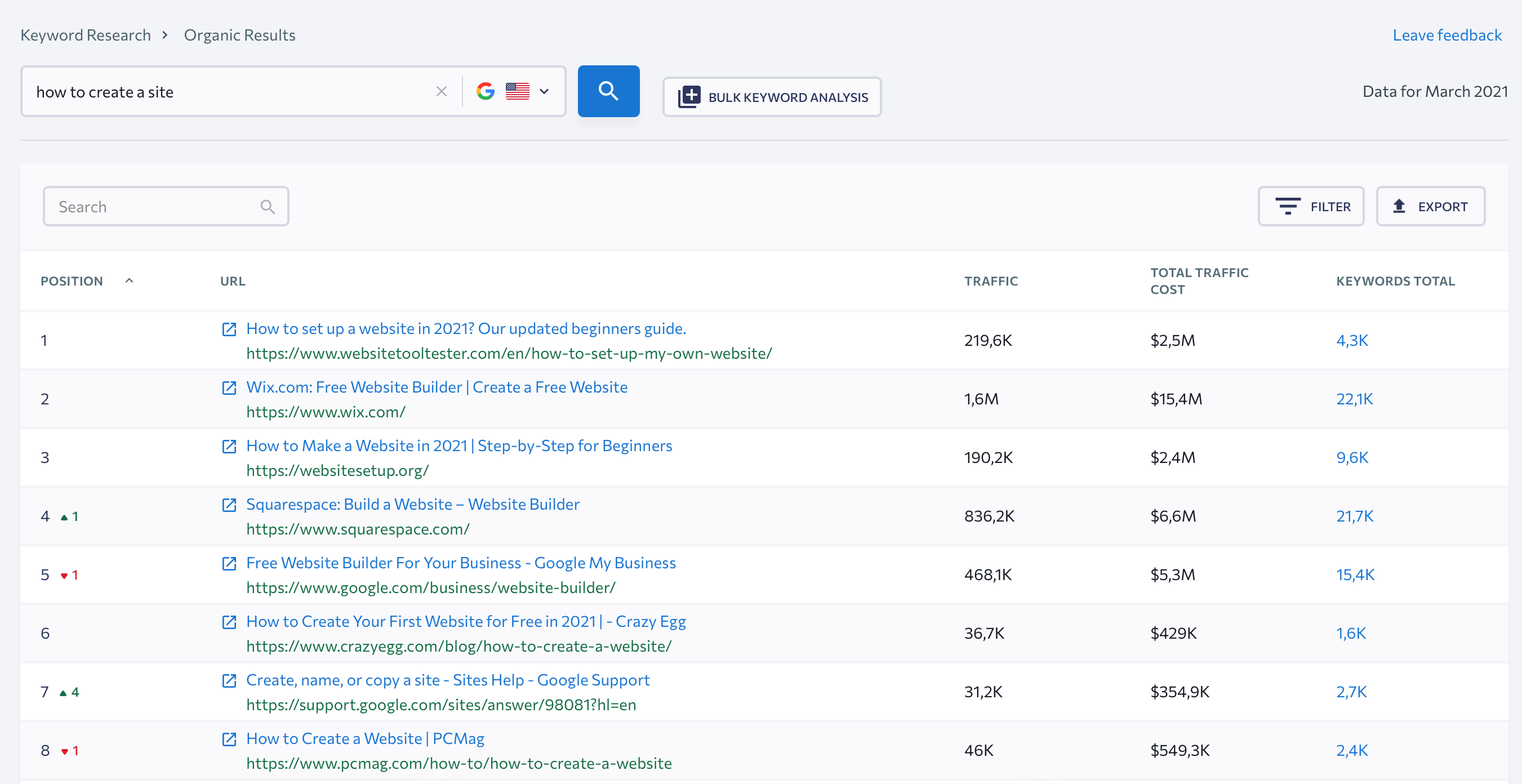
Task: Open external link icon for websitetooltester result
Action: (x=229, y=329)
